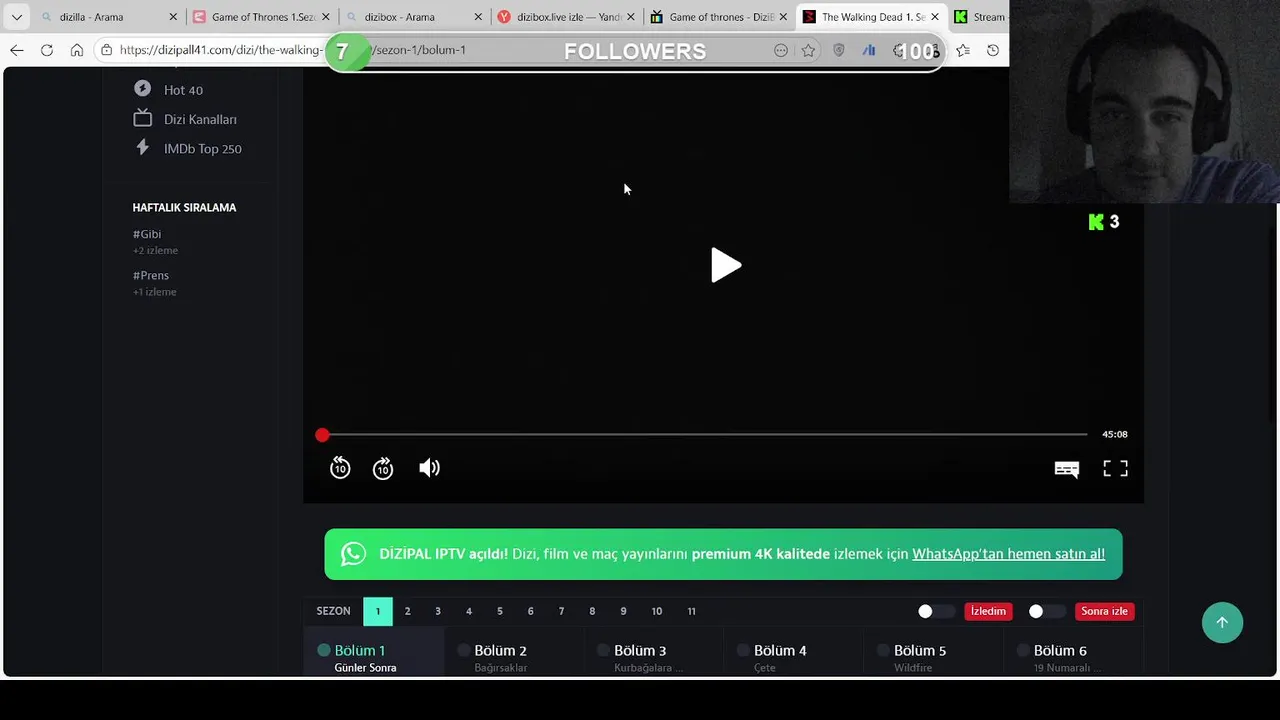This screenshot has width=1280, height=720.
Task: Open Bölüm 5 Wildfire episode
Action: click(x=934, y=652)
